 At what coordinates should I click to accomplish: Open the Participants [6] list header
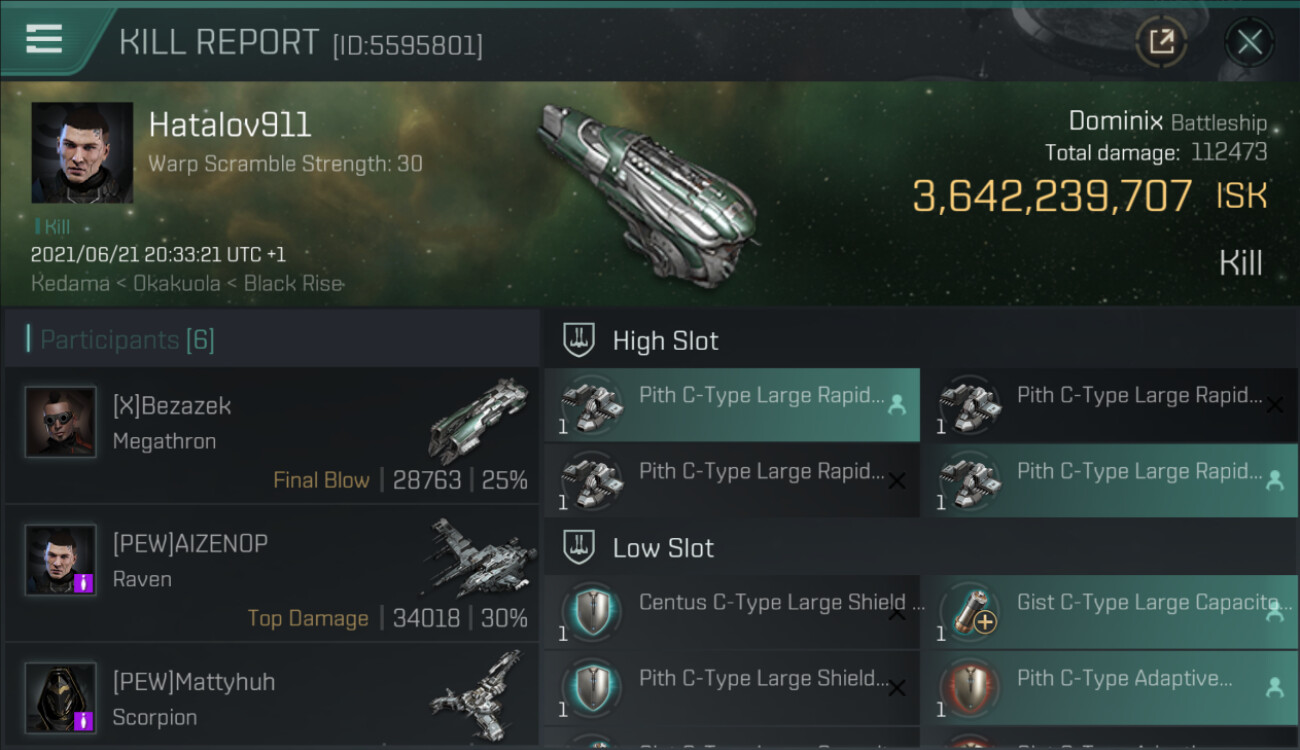[x=127, y=340]
